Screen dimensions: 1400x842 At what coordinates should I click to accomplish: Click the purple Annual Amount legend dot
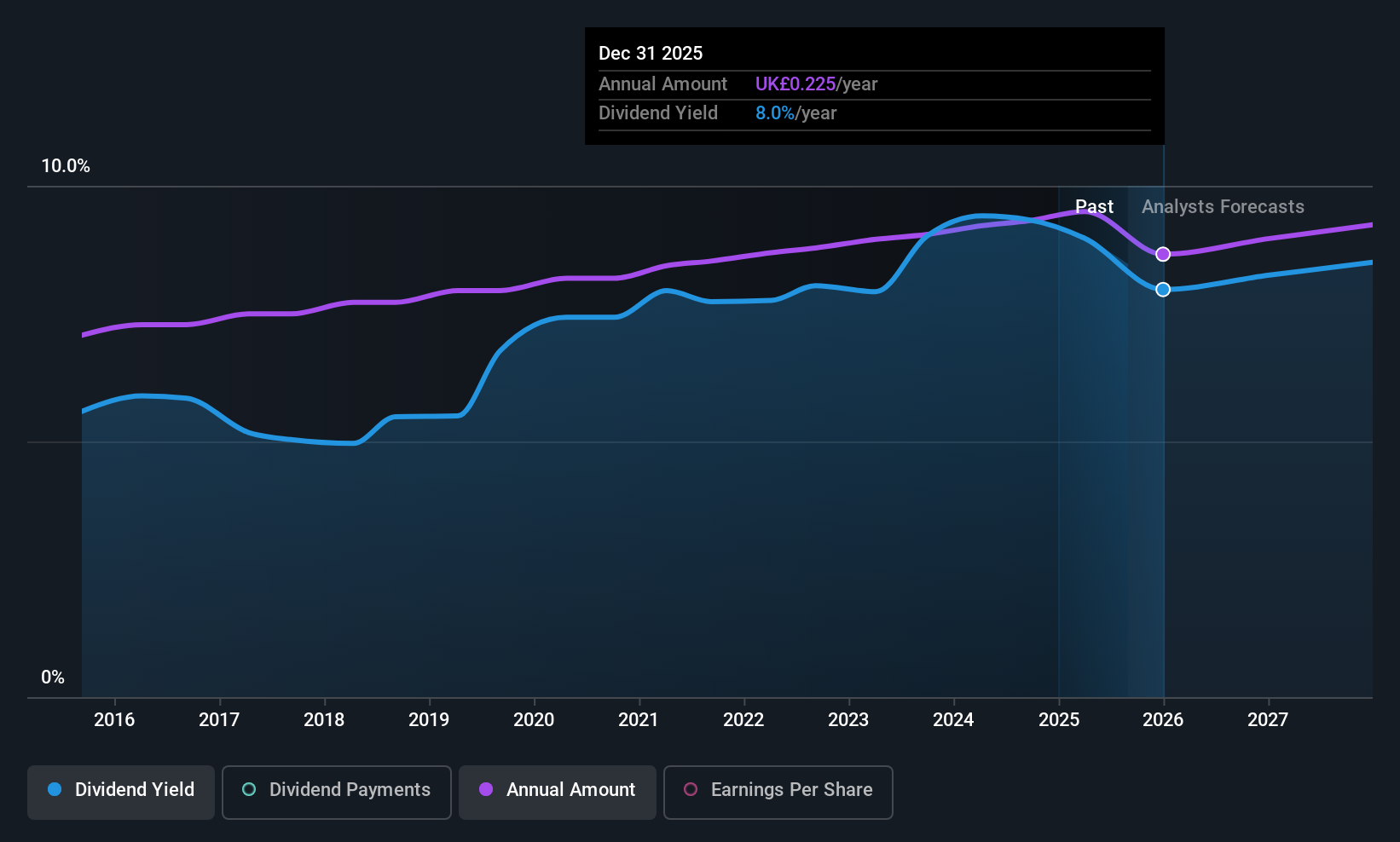[x=486, y=790]
